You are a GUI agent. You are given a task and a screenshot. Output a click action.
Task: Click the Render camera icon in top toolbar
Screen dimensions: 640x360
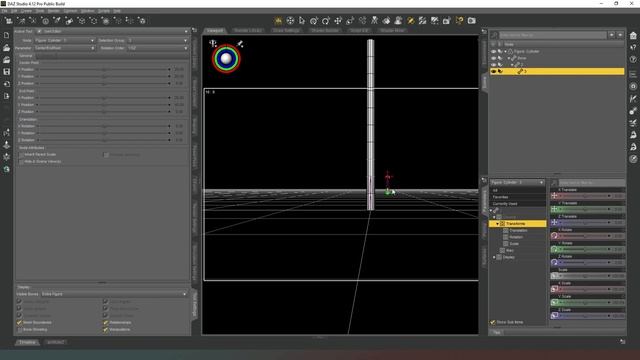[x=471, y=20]
